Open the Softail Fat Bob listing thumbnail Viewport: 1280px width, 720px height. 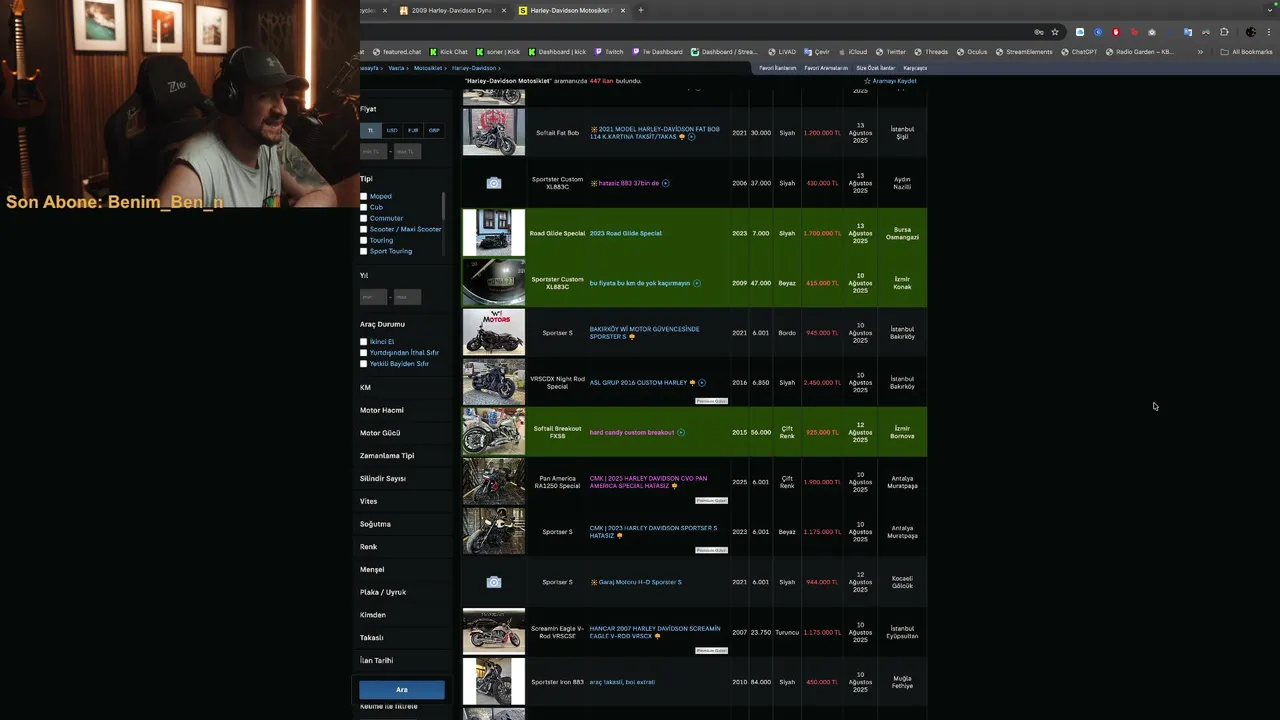(x=493, y=132)
